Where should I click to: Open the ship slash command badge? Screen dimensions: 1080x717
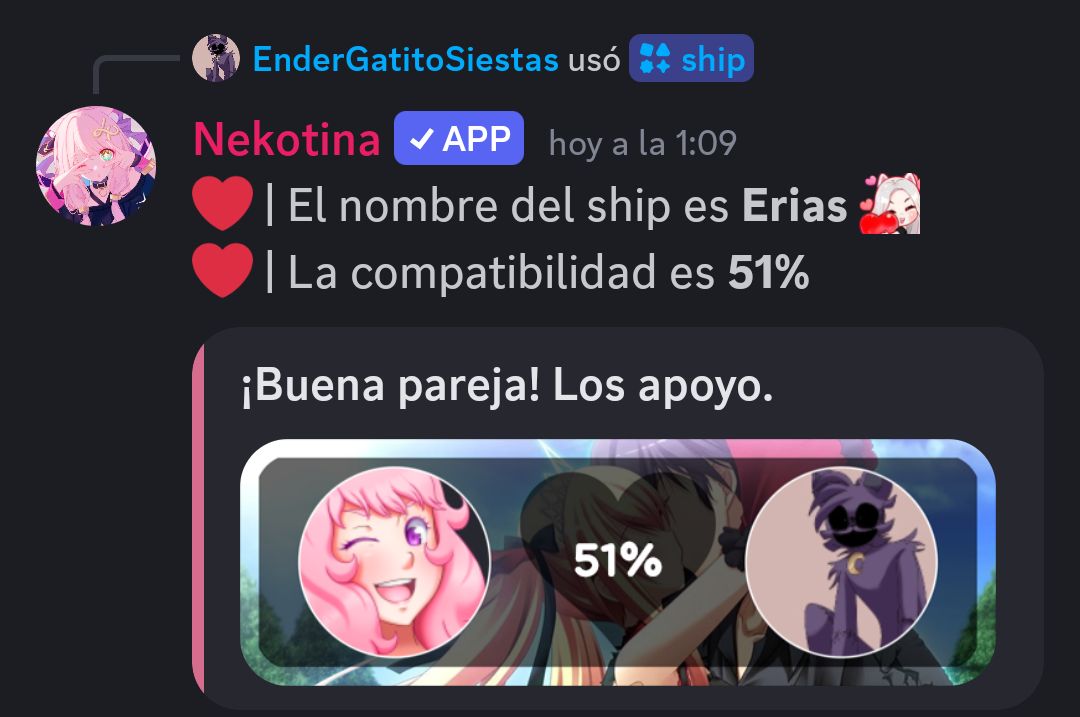point(692,59)
